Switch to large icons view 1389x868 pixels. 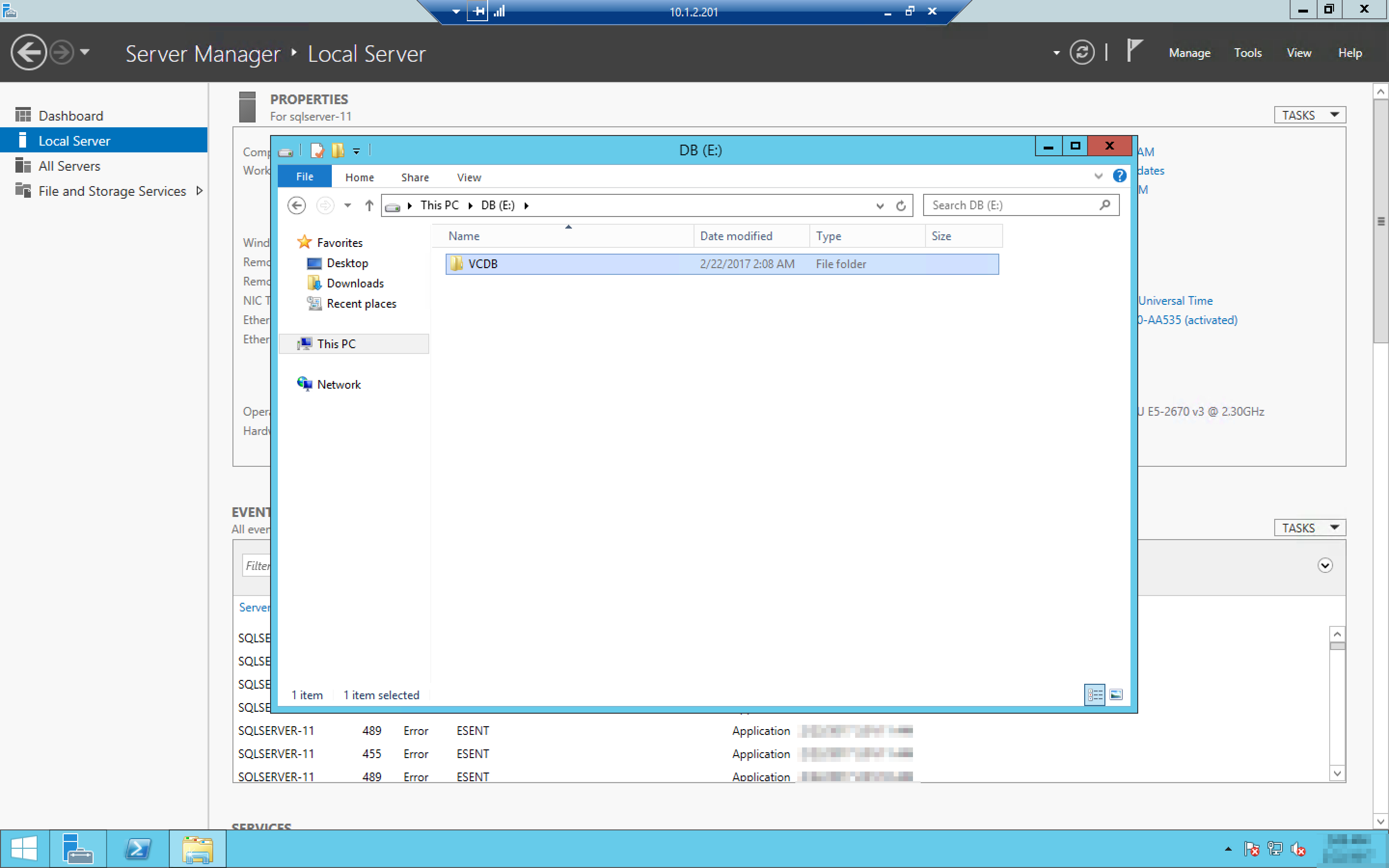[x=1116, y=694]
